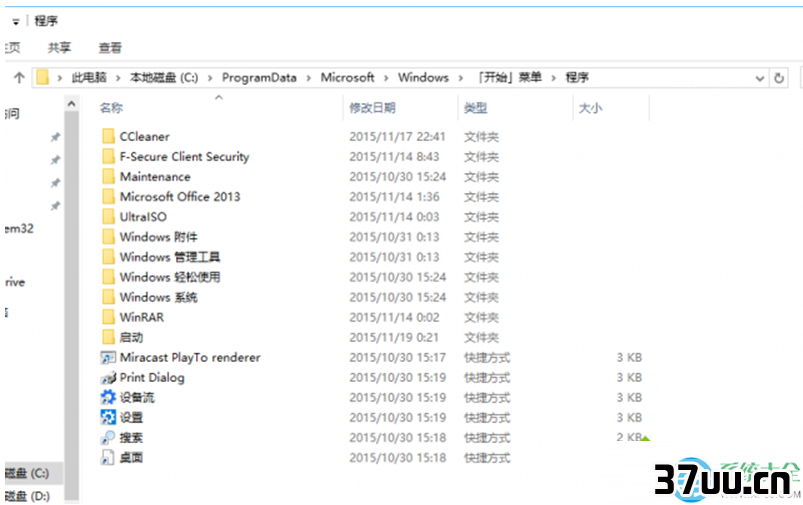Sort by the 大小 column header
803x505 pixels.
click(x=590, y=108)
